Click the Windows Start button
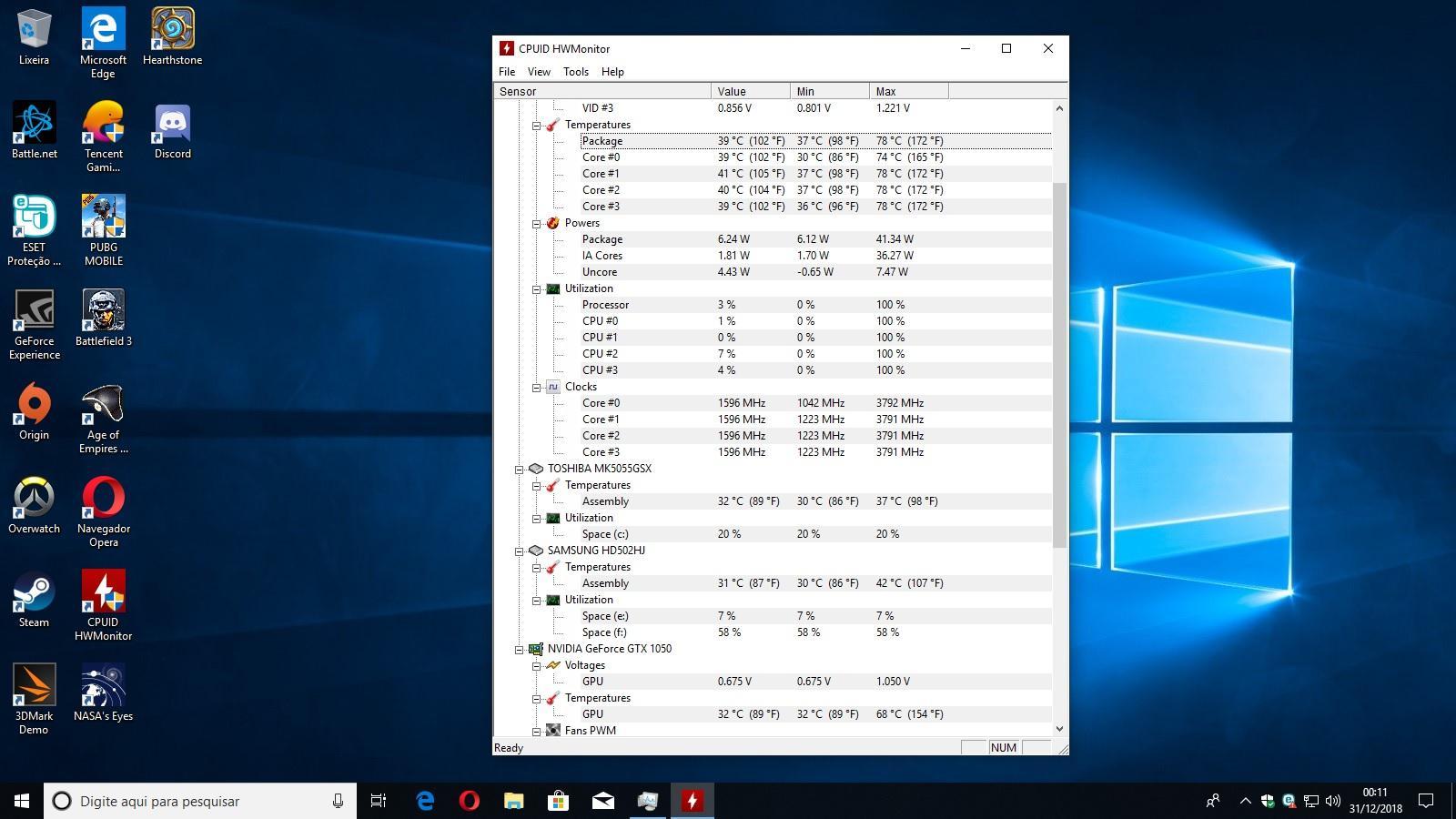The width and height of the screenshot is (1456, 819). 22,801
